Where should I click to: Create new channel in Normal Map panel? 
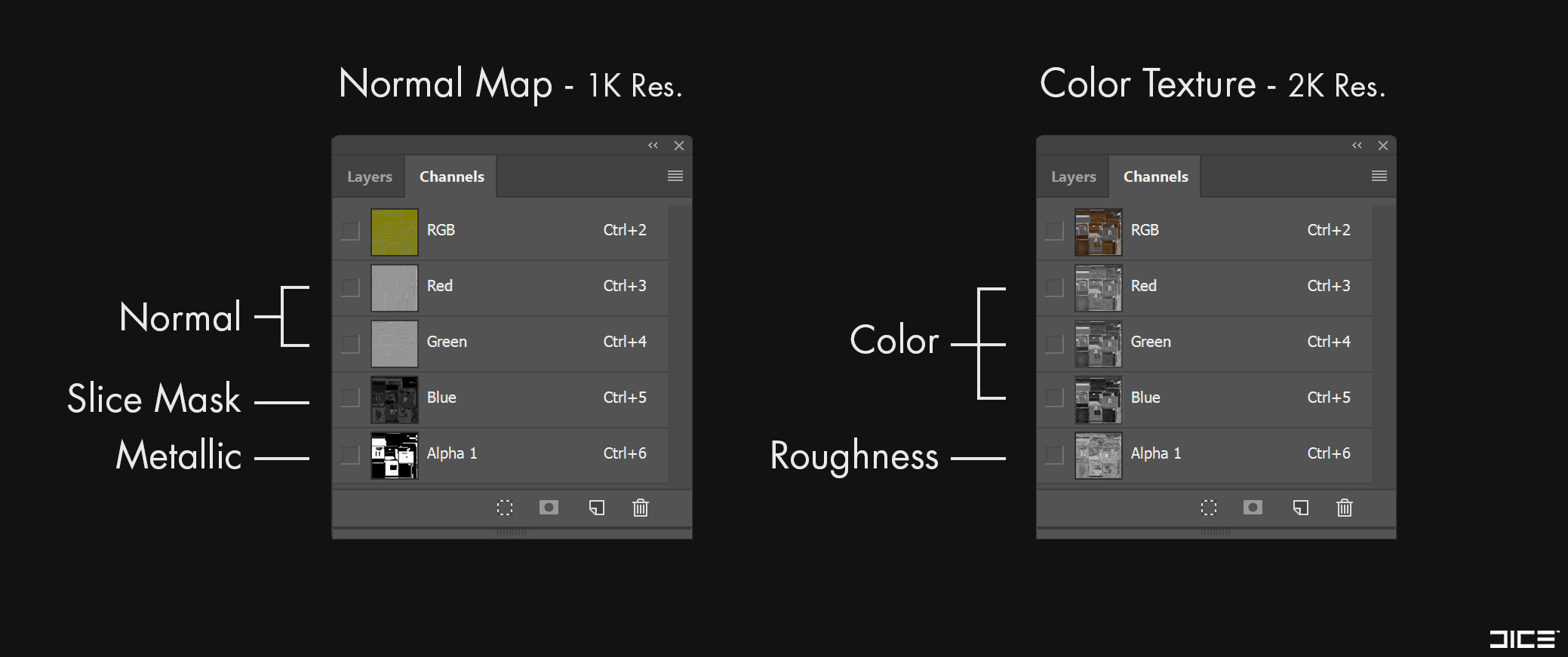point(597,508)
